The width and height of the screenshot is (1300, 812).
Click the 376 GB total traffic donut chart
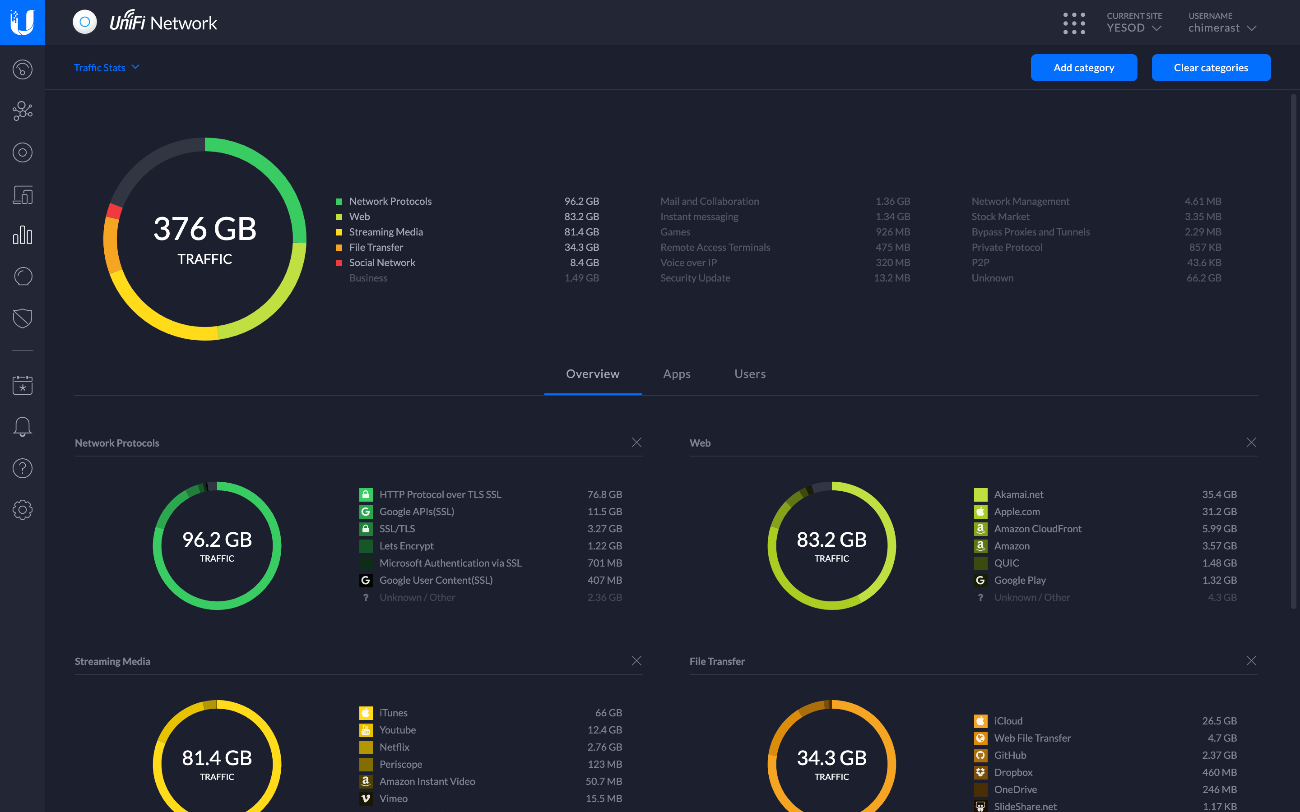(205, 239)
